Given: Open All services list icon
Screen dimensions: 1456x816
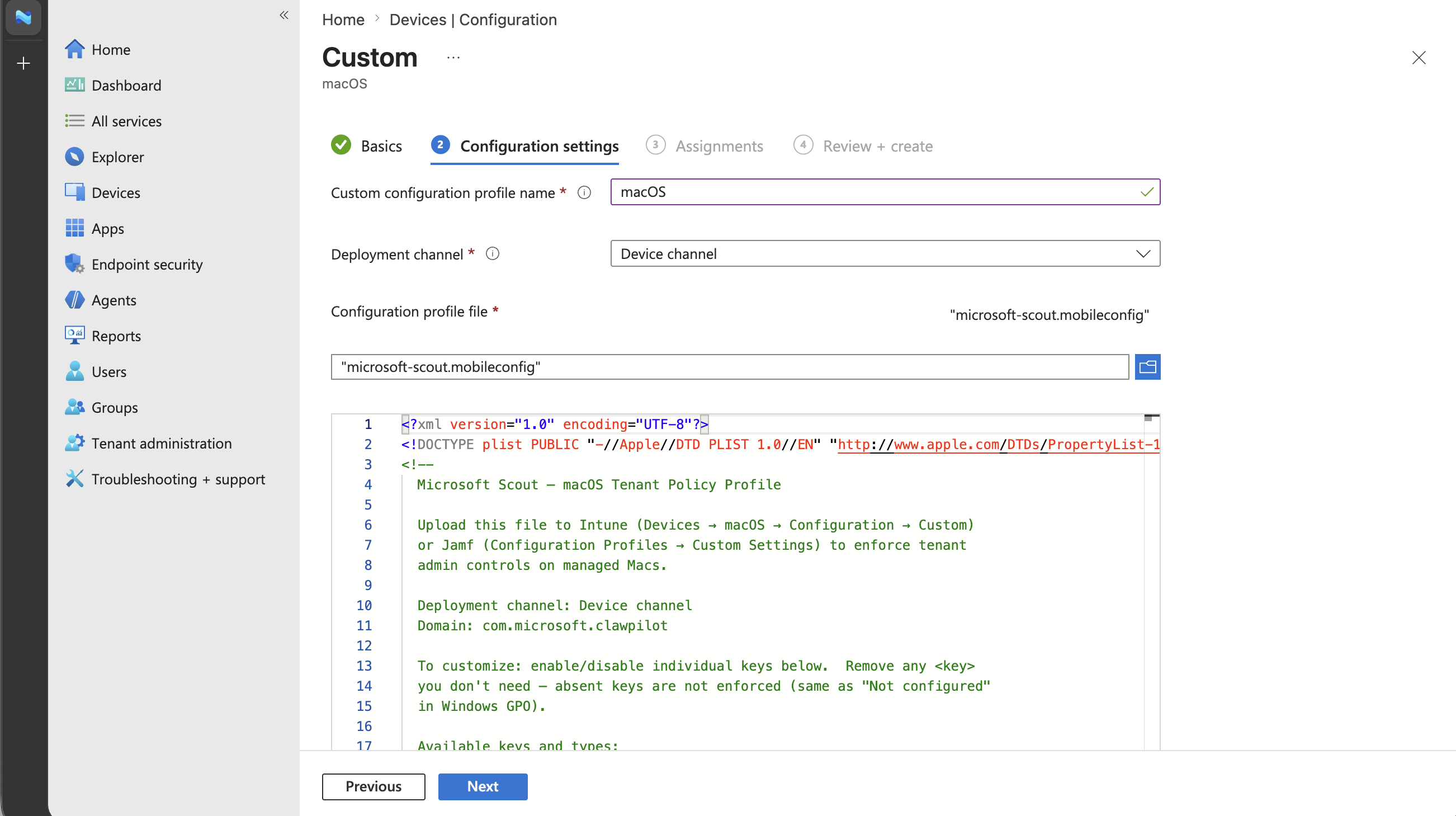Looking at the screenshot, I should tap(74, 121).
